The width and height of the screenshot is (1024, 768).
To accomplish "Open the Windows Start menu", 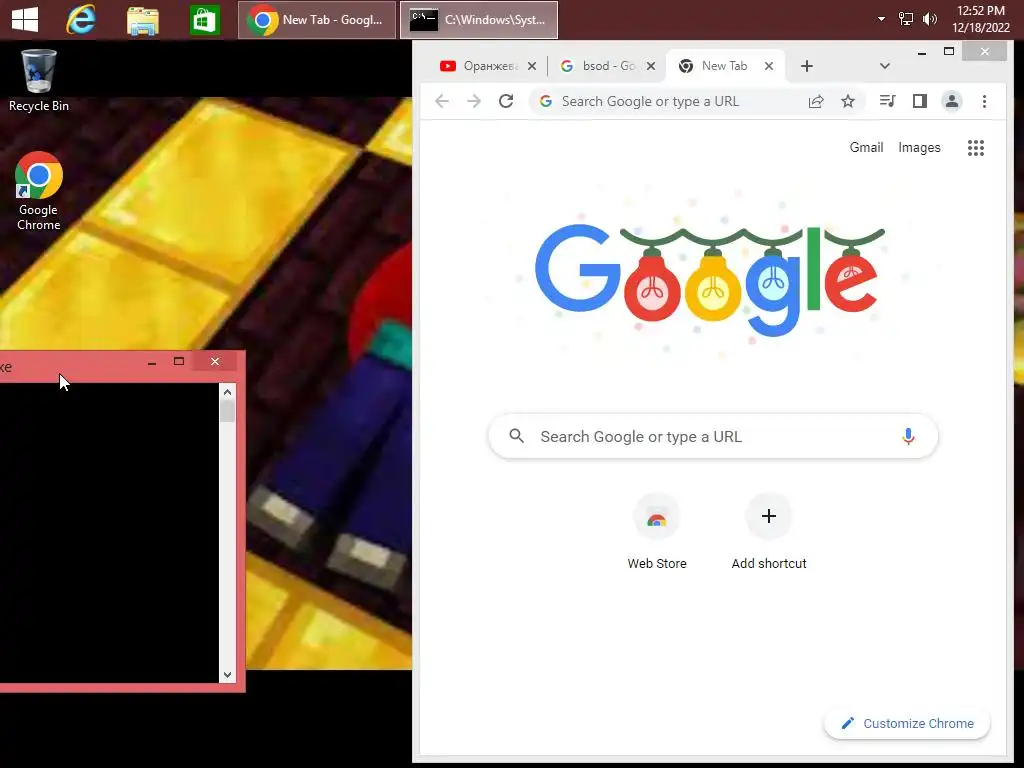I will pyautogui.click(x=25, y=20).
